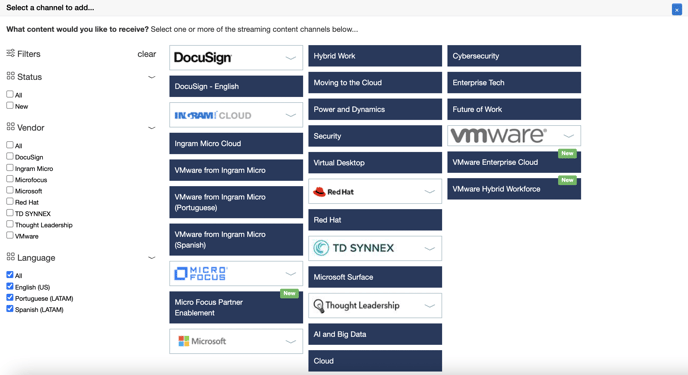This screenshot has width=688, height=375.
Task: Clear all filters
Action: tap(147, 54)
